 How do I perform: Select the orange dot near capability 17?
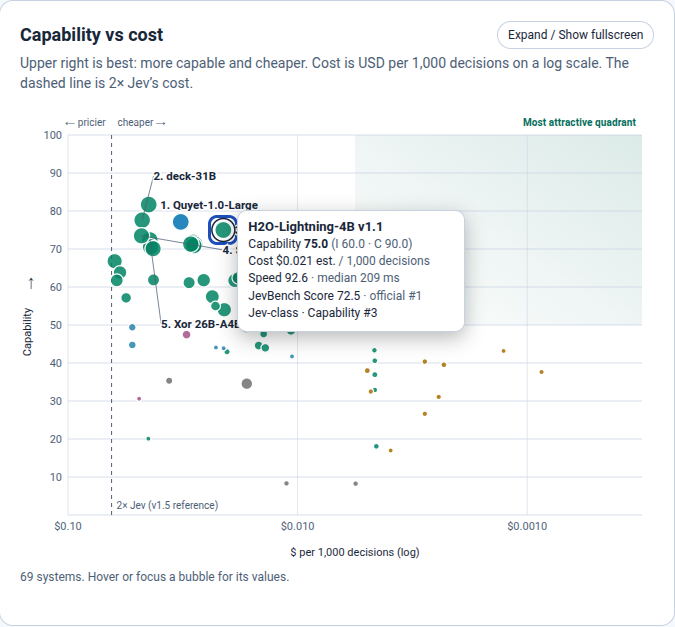tap(391, 450)
